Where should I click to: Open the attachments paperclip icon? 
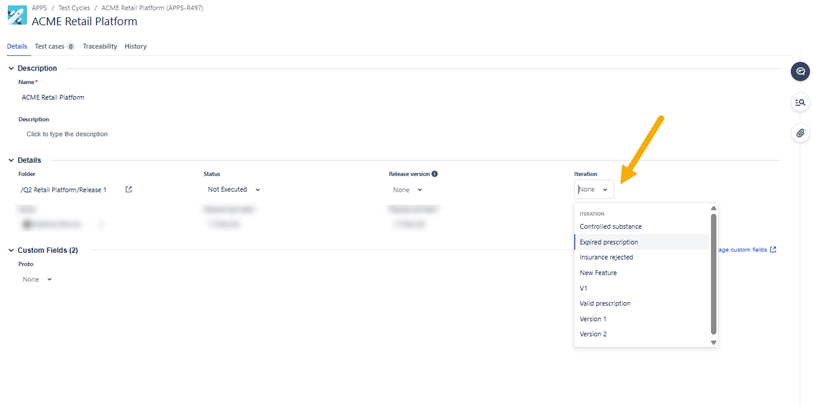(x=800, y=133)
